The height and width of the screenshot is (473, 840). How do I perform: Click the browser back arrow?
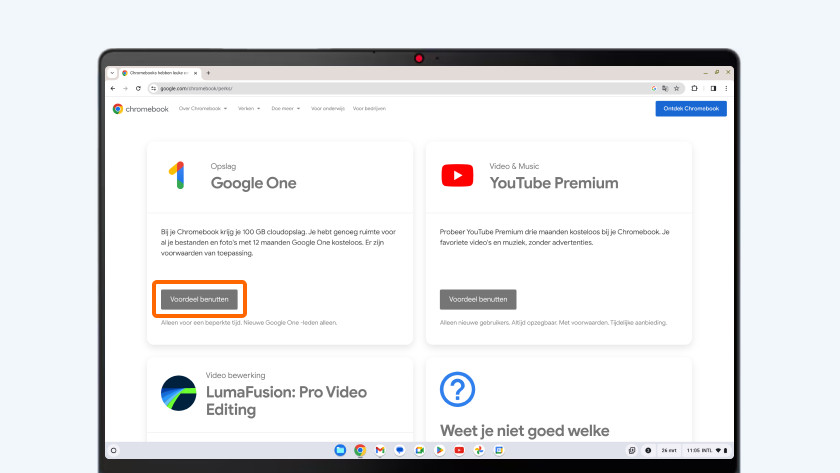[x=112, y=88]
